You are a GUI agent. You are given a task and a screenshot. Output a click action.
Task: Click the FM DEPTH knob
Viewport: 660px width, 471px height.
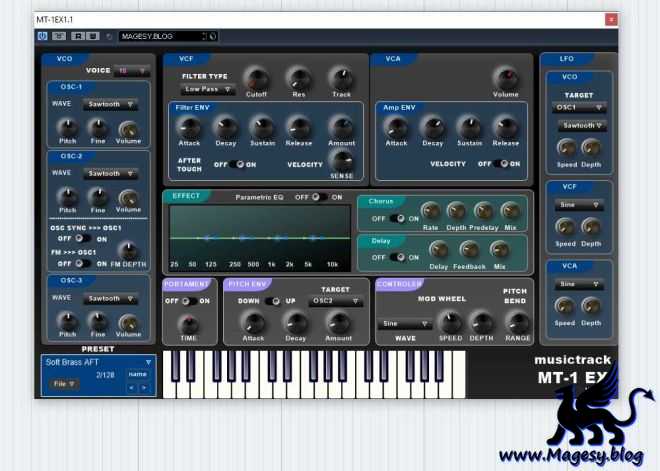click(x=128, y=250)
